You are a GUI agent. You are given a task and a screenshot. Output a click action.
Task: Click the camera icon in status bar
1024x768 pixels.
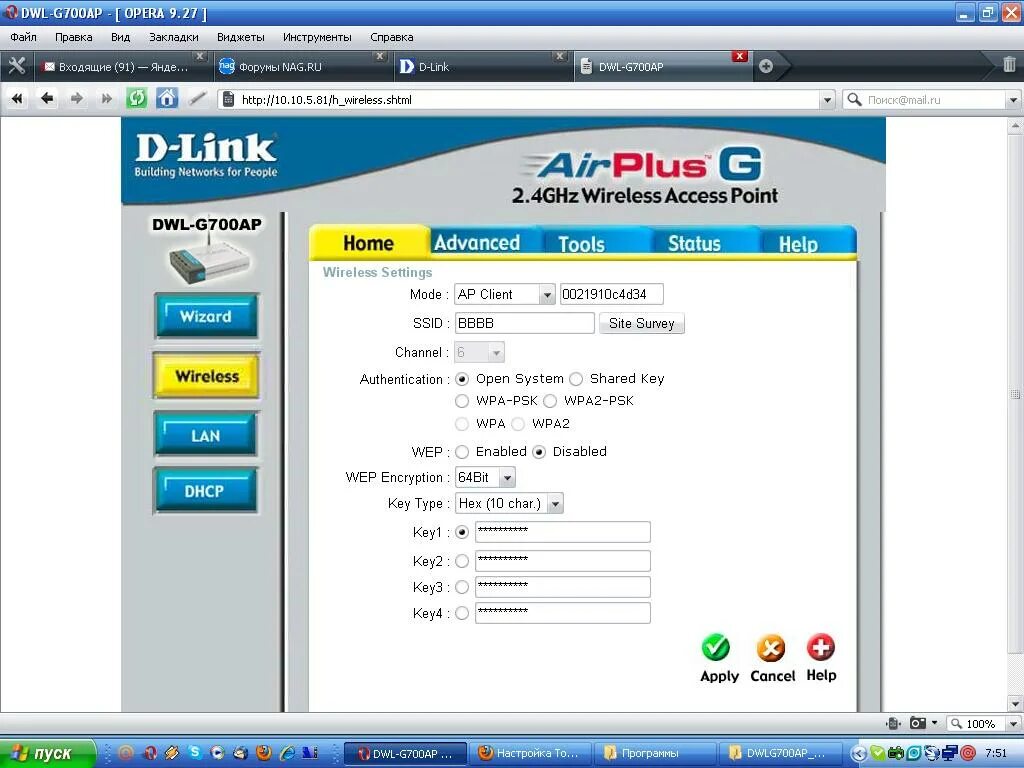(x=918, y=723)
